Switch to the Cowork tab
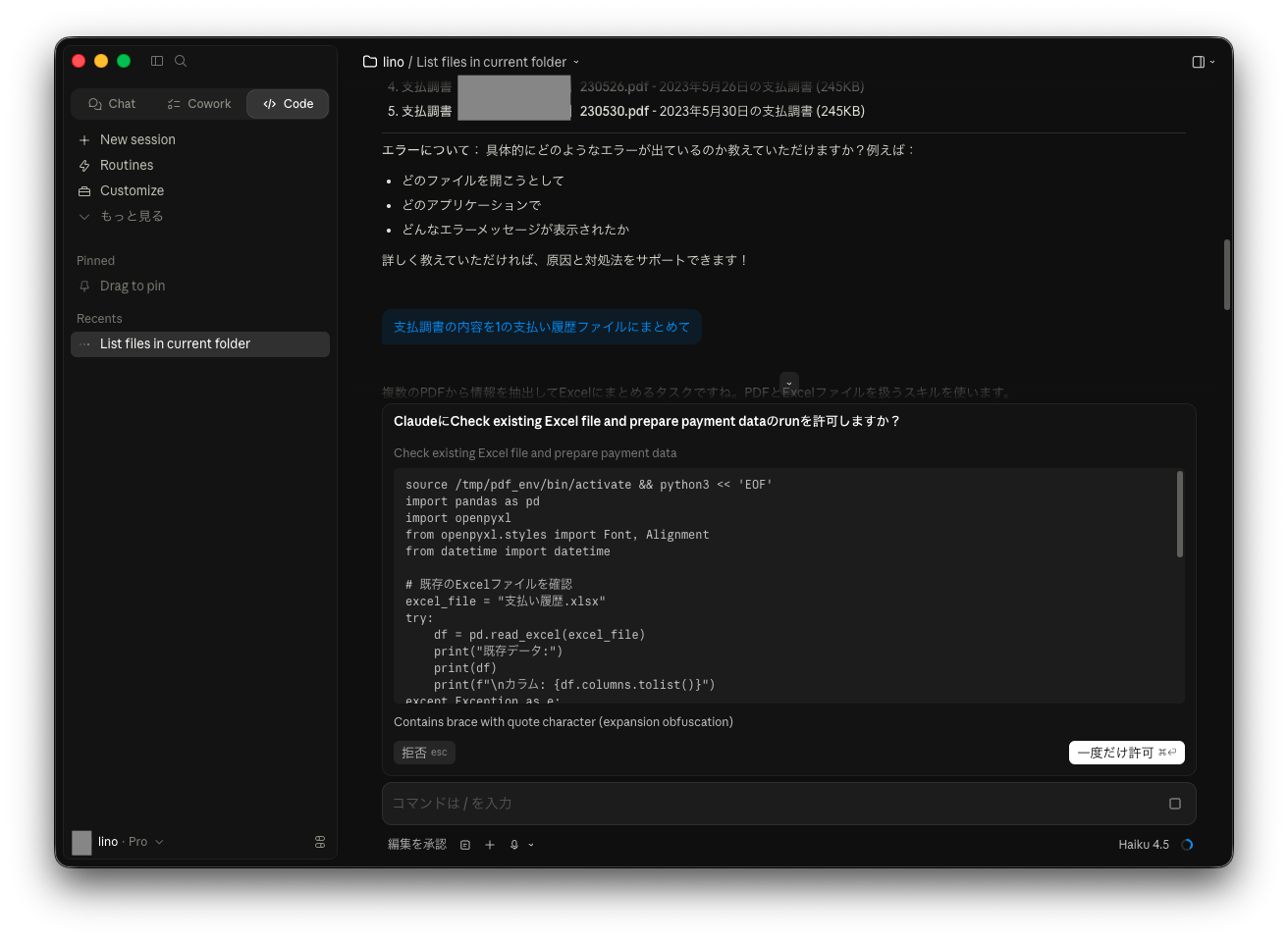1288x940 pixels. [x=199, y=104]
